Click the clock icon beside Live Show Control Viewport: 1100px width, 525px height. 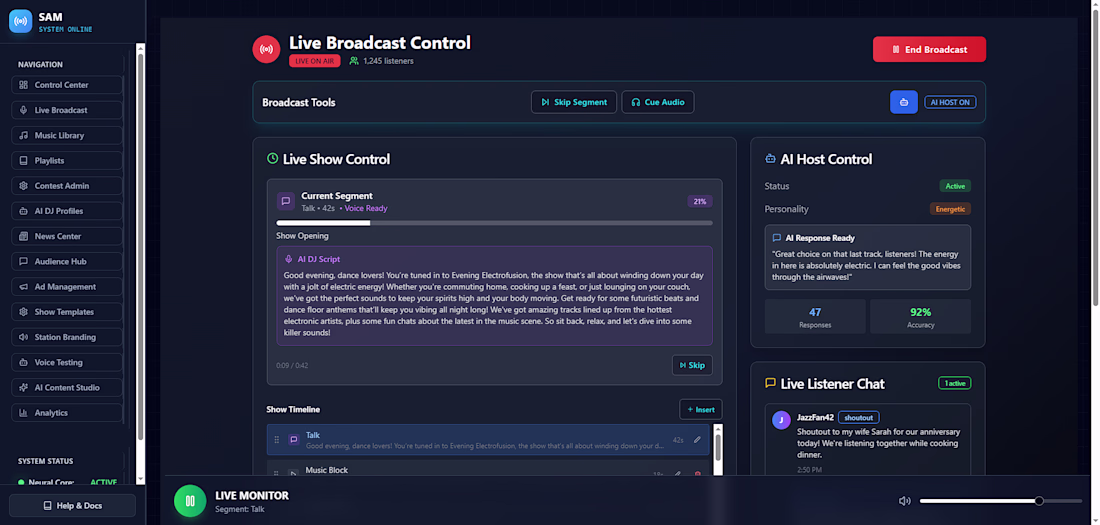click(x=272, y=159)
